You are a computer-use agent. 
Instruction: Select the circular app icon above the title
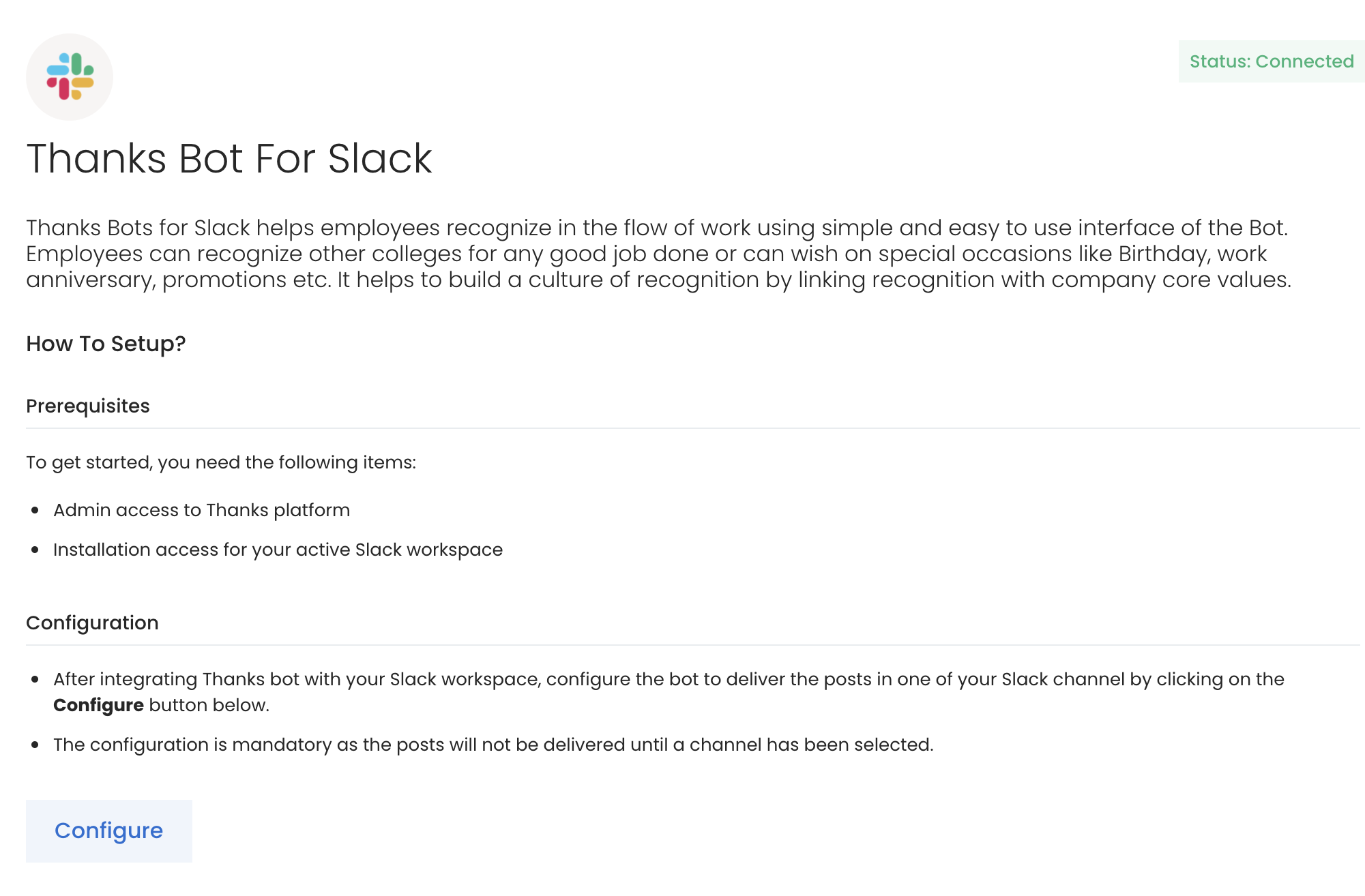tap(69, 76)
